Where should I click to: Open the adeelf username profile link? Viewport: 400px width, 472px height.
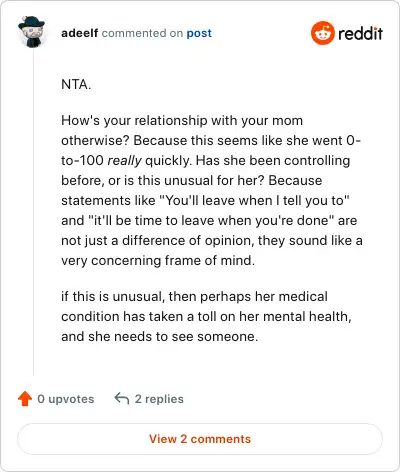point(80,33)
